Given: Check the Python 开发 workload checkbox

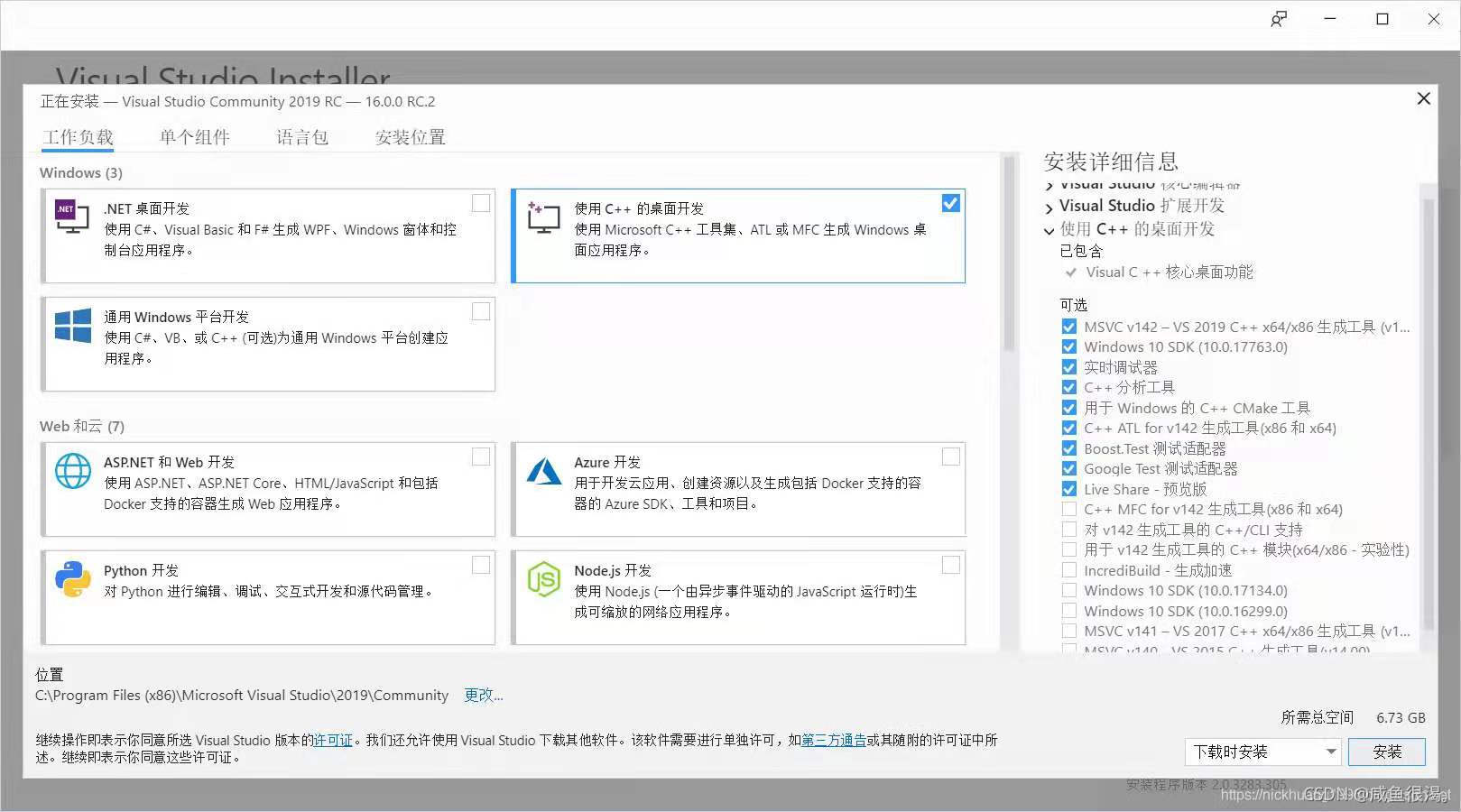Looking at the screenshot, I should point(481,565).
